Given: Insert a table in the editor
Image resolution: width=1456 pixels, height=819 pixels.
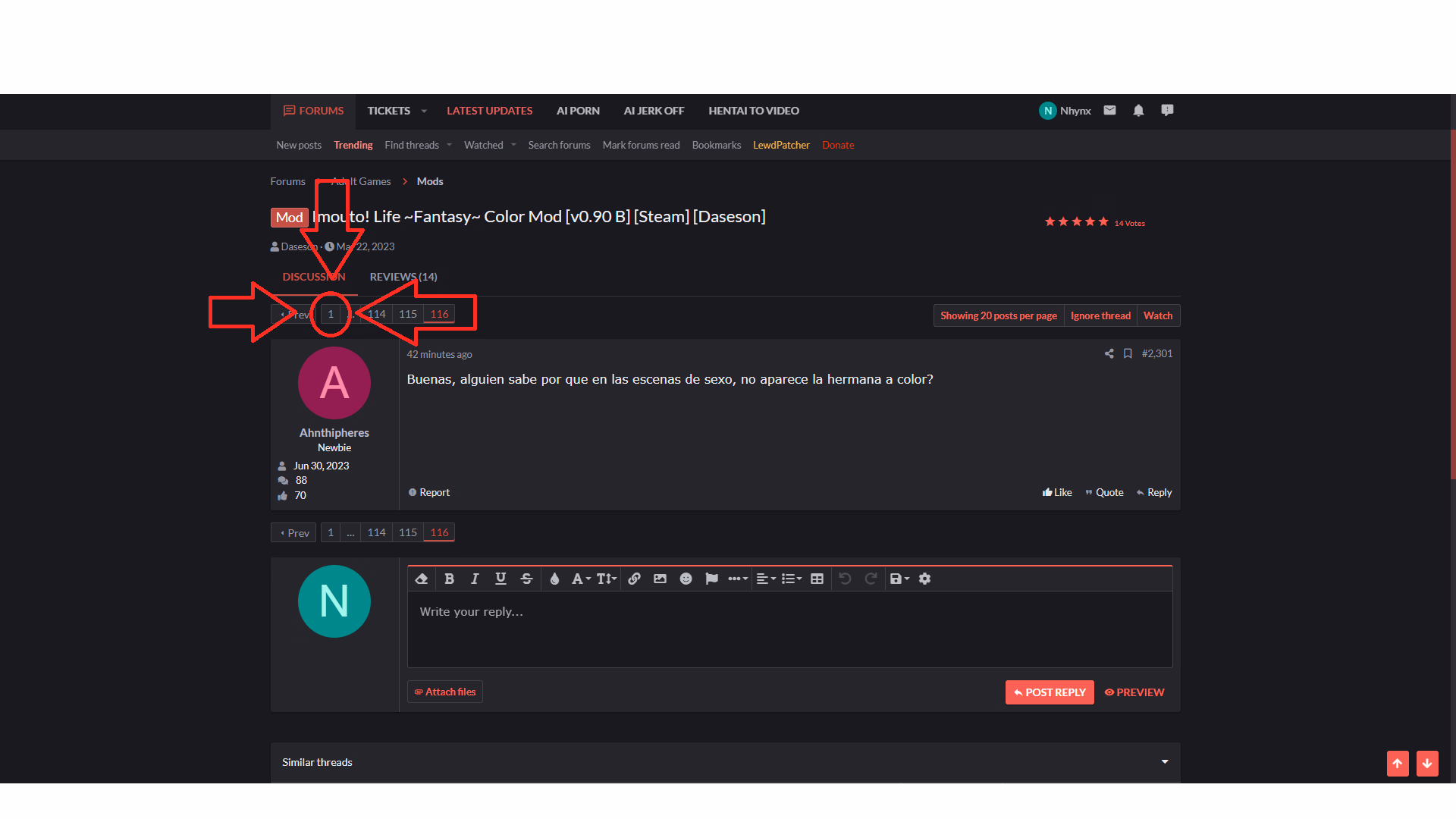Looking at the screenshot, I should (817, 579).
